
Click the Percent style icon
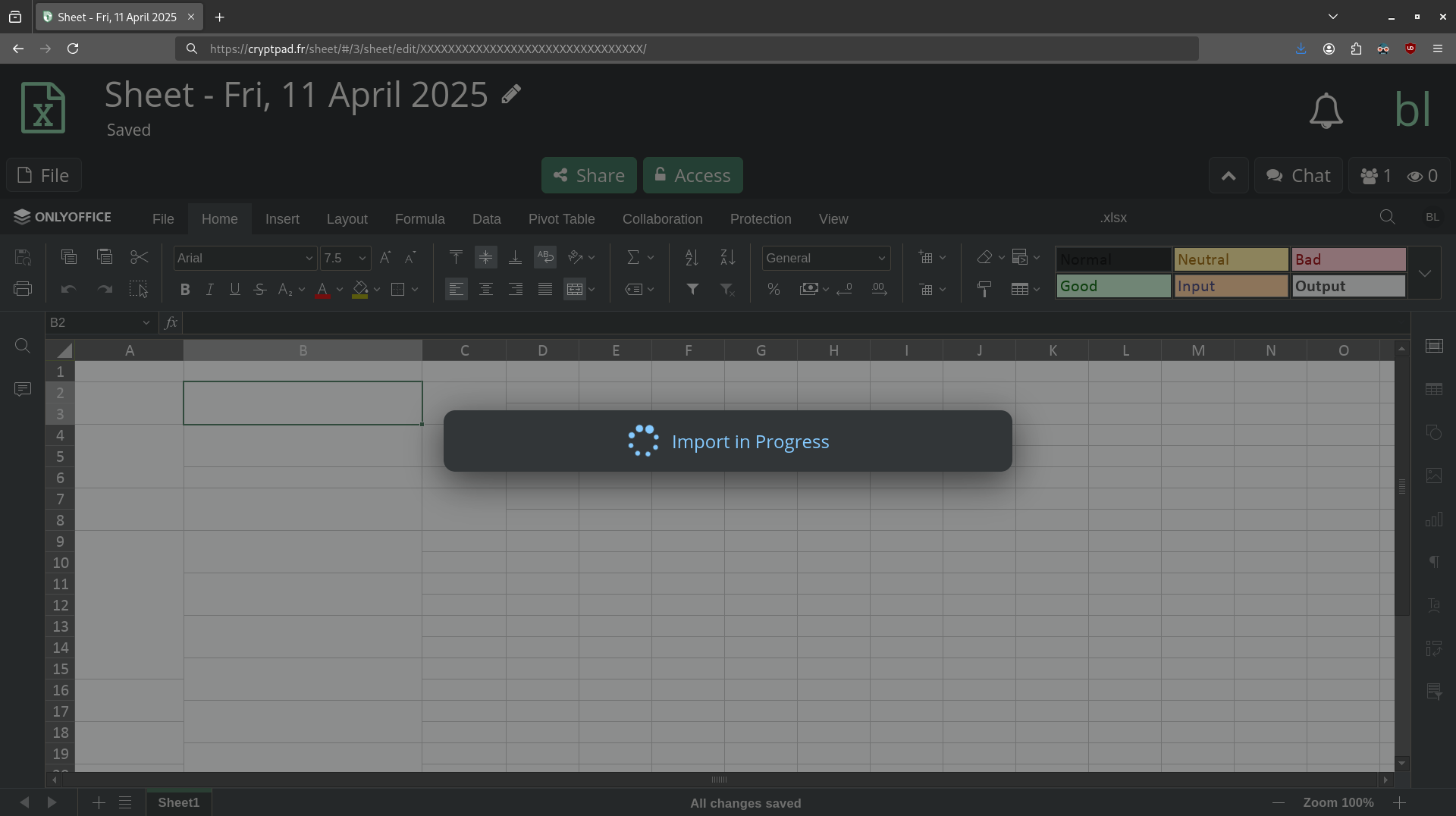pyautogui.click(x=773, y=289)
